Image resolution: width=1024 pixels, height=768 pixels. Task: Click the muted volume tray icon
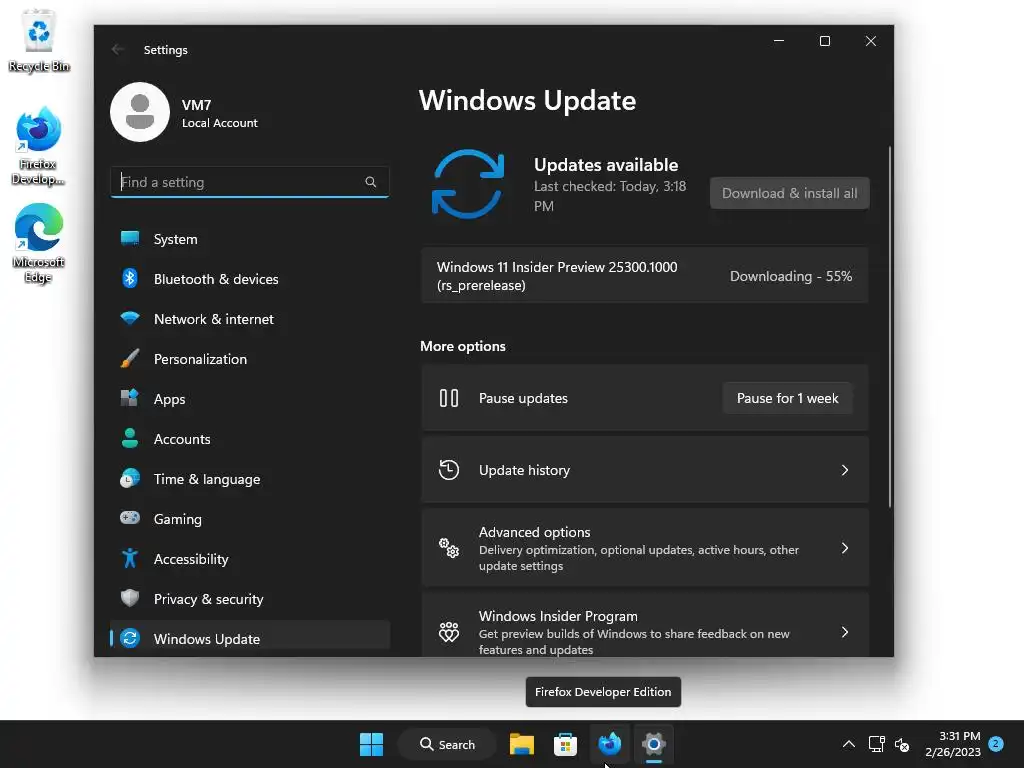902,744
